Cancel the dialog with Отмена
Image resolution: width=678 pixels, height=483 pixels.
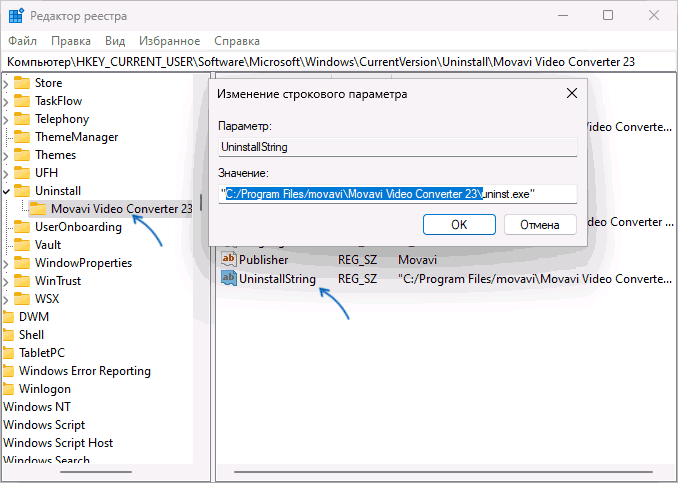pos(540,225)
